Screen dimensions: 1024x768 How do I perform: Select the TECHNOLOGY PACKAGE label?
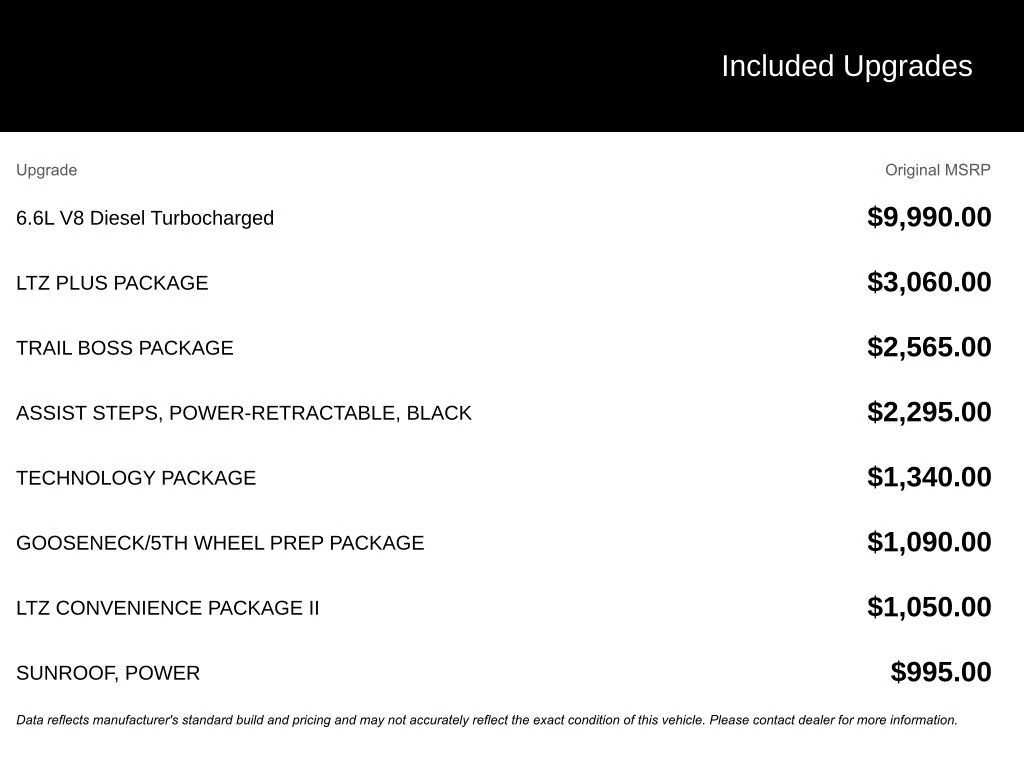point(136,478)
